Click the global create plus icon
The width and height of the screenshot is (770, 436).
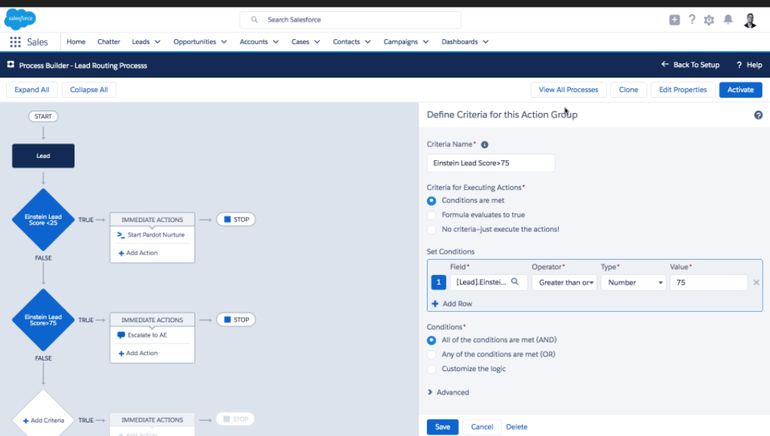point(674,20)
